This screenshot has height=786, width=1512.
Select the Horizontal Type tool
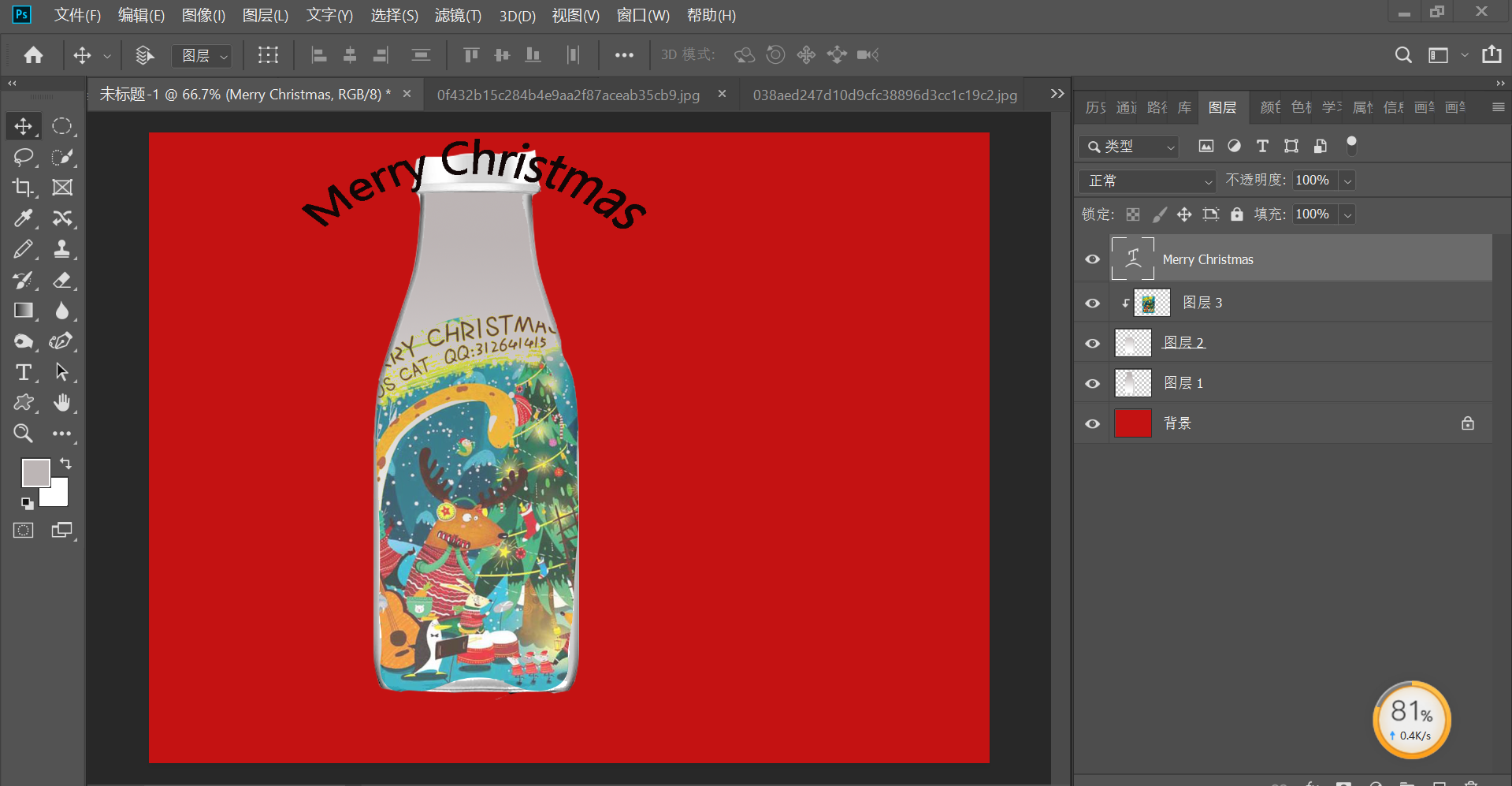click(24, 372)
